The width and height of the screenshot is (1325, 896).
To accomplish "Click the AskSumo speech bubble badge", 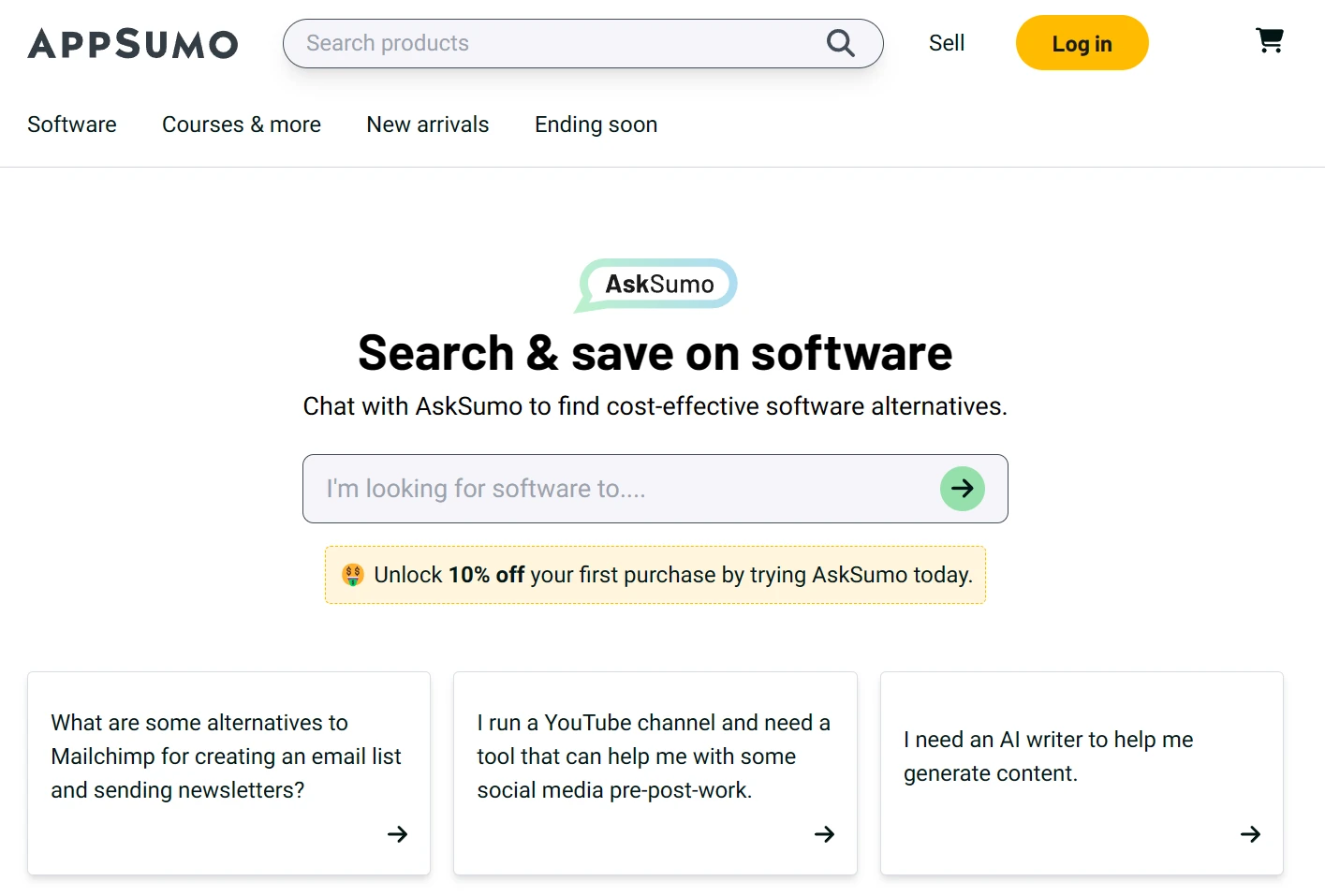I will coord(657,284).
